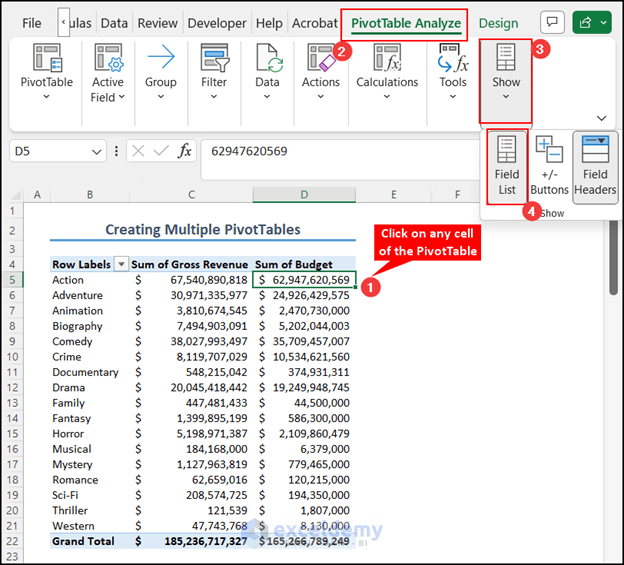Click the Comments button

pyautogui.click(x=551, y=23)
